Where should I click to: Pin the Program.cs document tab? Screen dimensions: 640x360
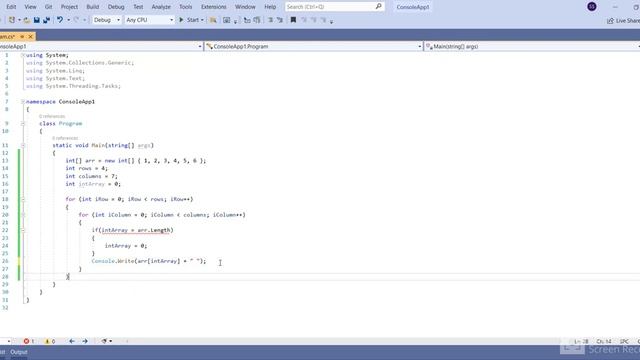tap(22, 37)
